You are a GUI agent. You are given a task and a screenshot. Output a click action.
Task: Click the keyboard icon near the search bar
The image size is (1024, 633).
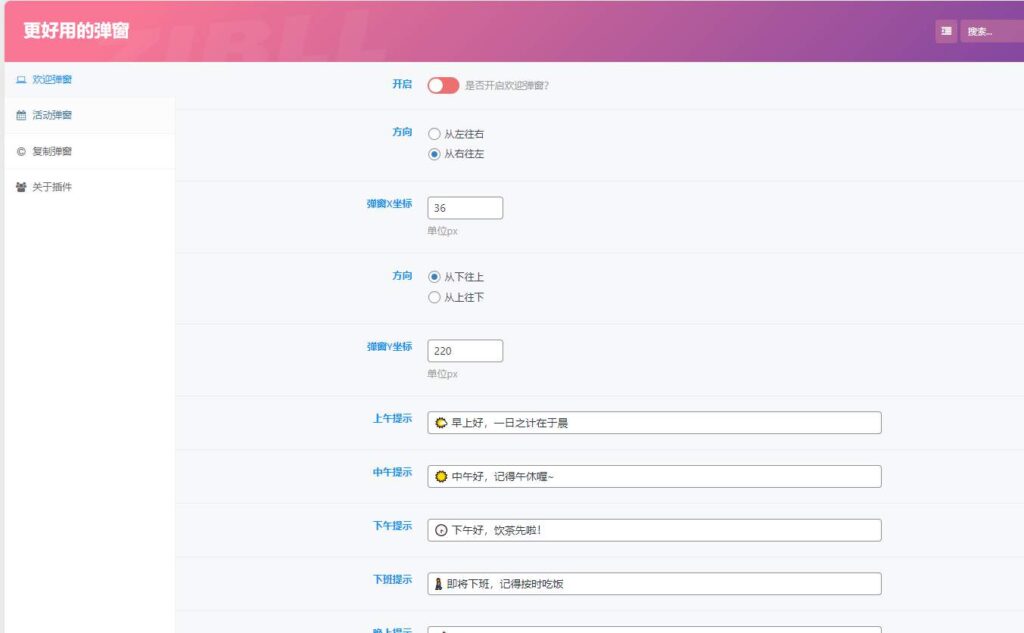click(945, 32)
